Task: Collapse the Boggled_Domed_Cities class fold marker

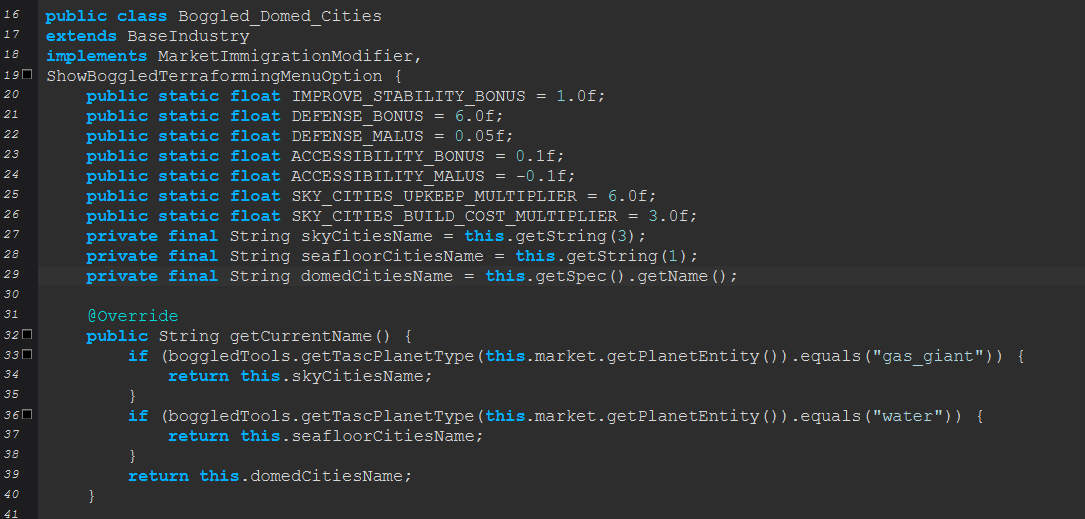Action: coord(27,75)
